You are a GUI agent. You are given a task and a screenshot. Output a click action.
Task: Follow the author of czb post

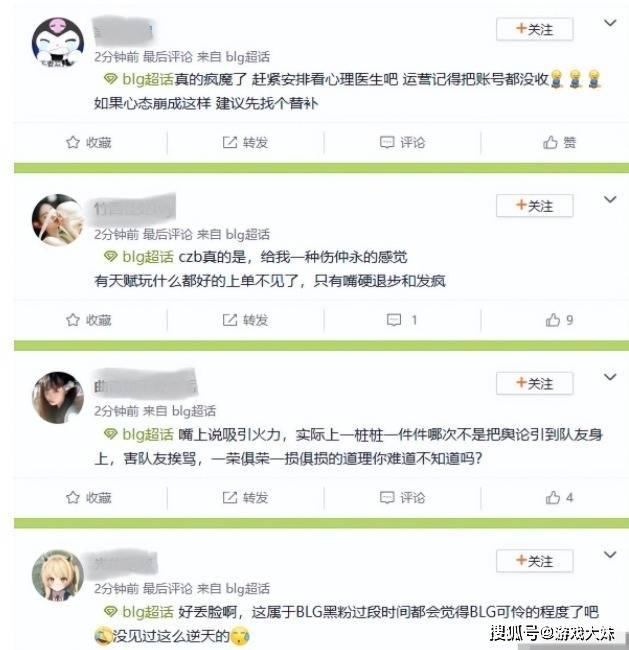point(534,206)
